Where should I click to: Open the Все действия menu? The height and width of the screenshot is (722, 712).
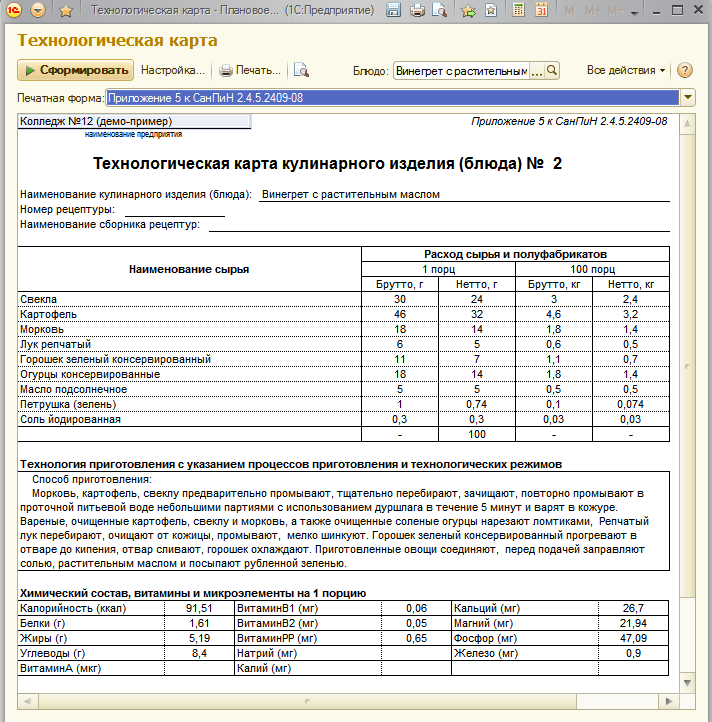click(626, 70)
